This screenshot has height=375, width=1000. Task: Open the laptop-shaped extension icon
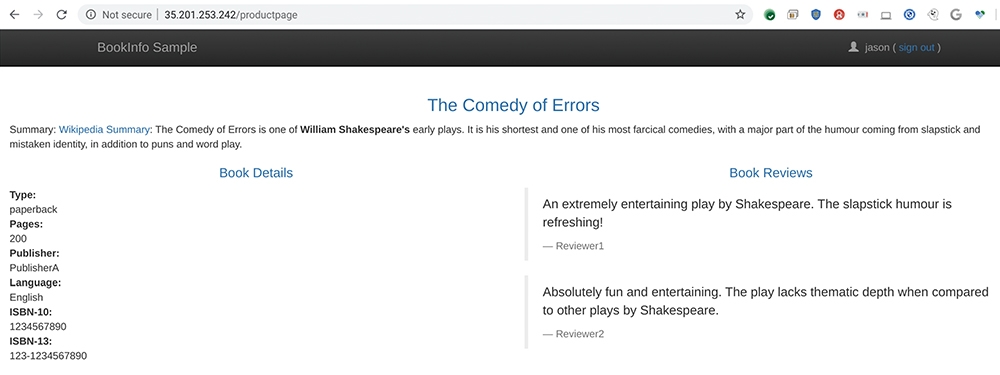click(886, 15)
